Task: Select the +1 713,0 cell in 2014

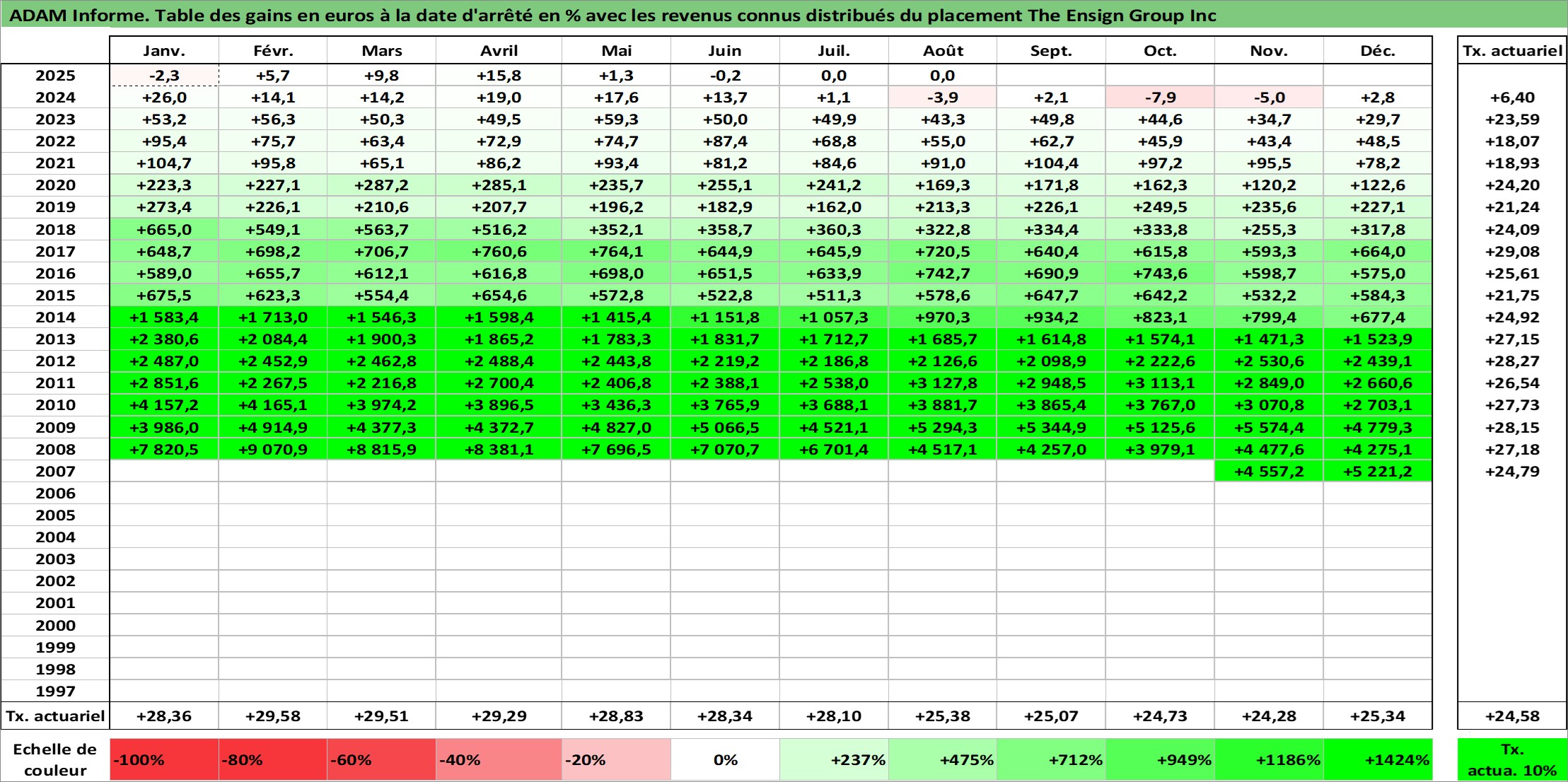Action: [273, 317]
